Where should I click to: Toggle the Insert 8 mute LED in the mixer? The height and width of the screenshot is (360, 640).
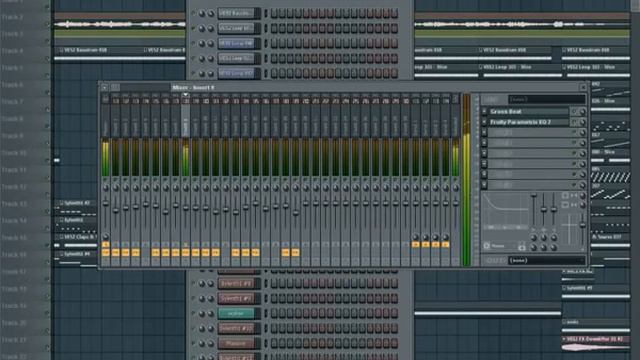pyautogui.click(x=186, y=179)
